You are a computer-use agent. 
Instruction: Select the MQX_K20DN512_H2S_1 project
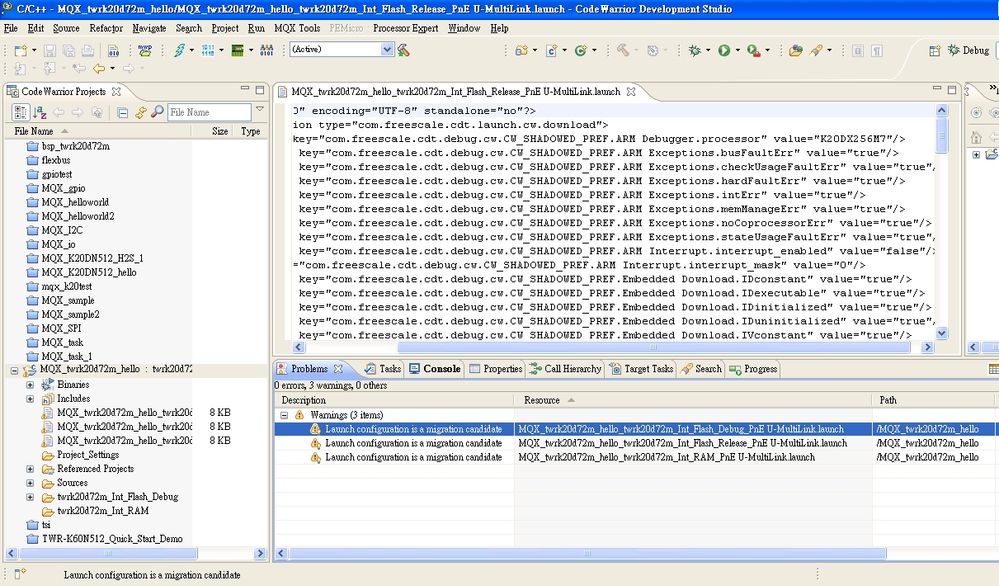tap(92, 259)
